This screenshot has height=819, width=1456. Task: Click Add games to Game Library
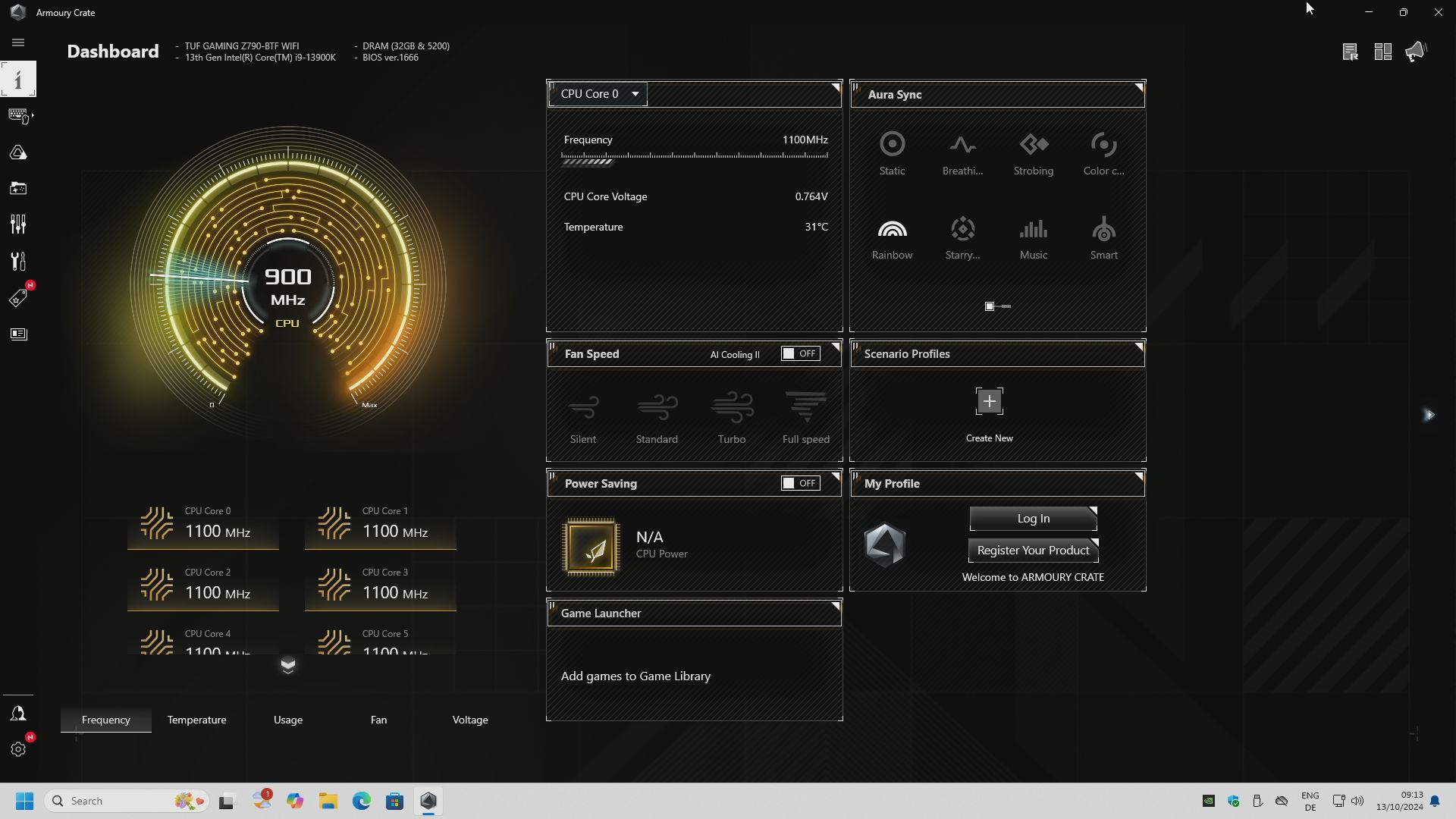(635, 676)
